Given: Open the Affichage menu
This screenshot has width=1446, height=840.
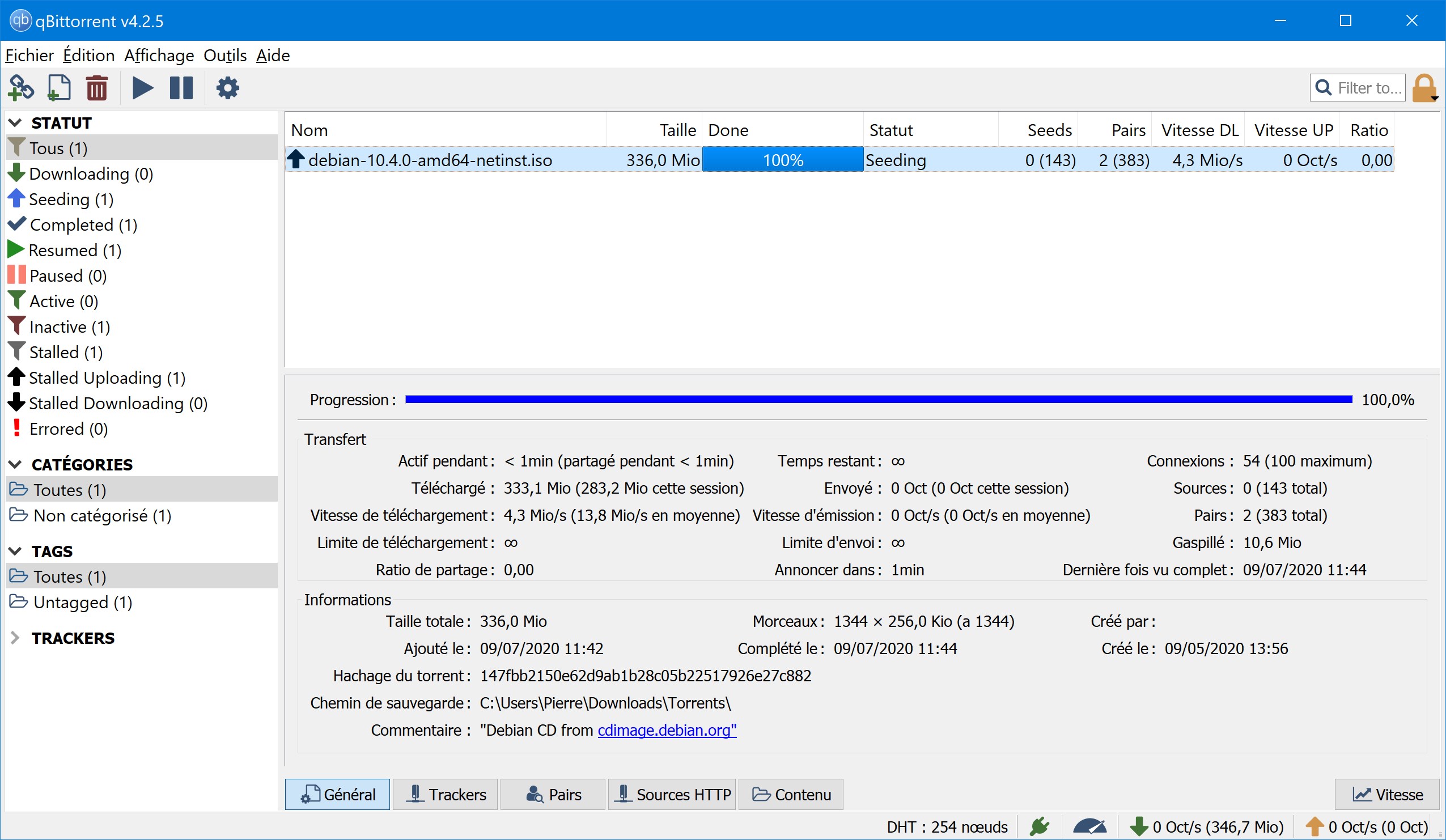Looking at the screenshot, I should pos(159,56).
